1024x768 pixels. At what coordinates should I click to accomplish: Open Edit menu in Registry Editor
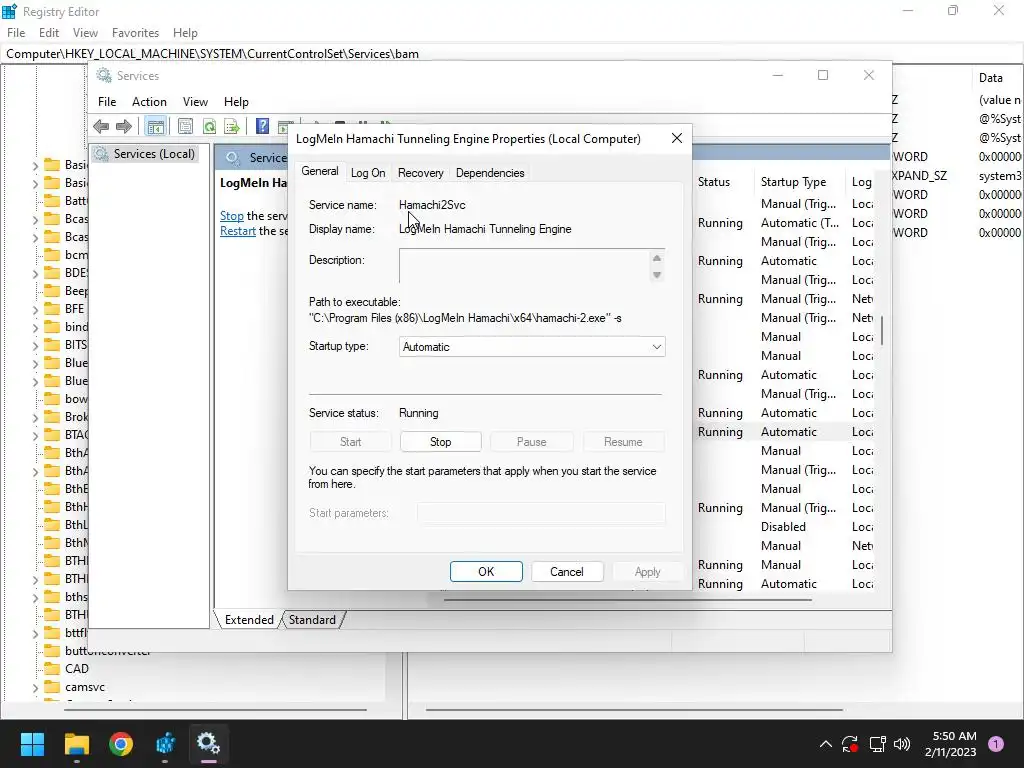click(x=49, y=33)
